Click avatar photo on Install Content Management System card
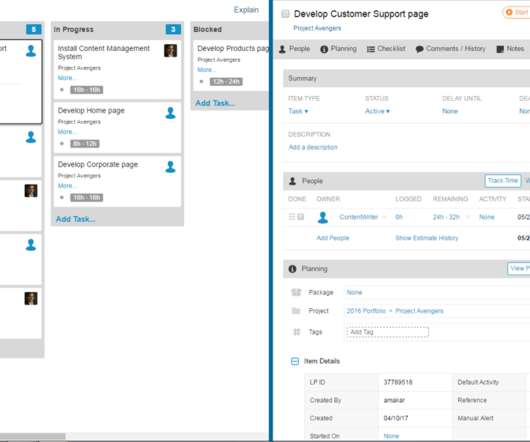530x442 pixels. pos(170,51)
